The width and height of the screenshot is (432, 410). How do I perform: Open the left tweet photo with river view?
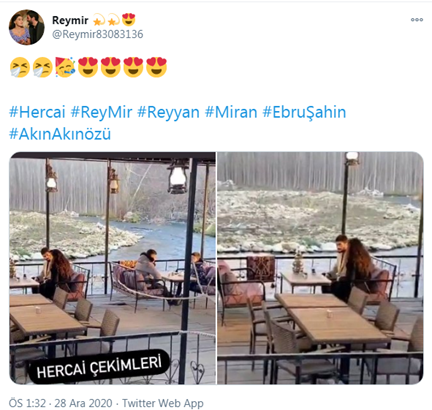pyautogui.click(x=112, y=268)
